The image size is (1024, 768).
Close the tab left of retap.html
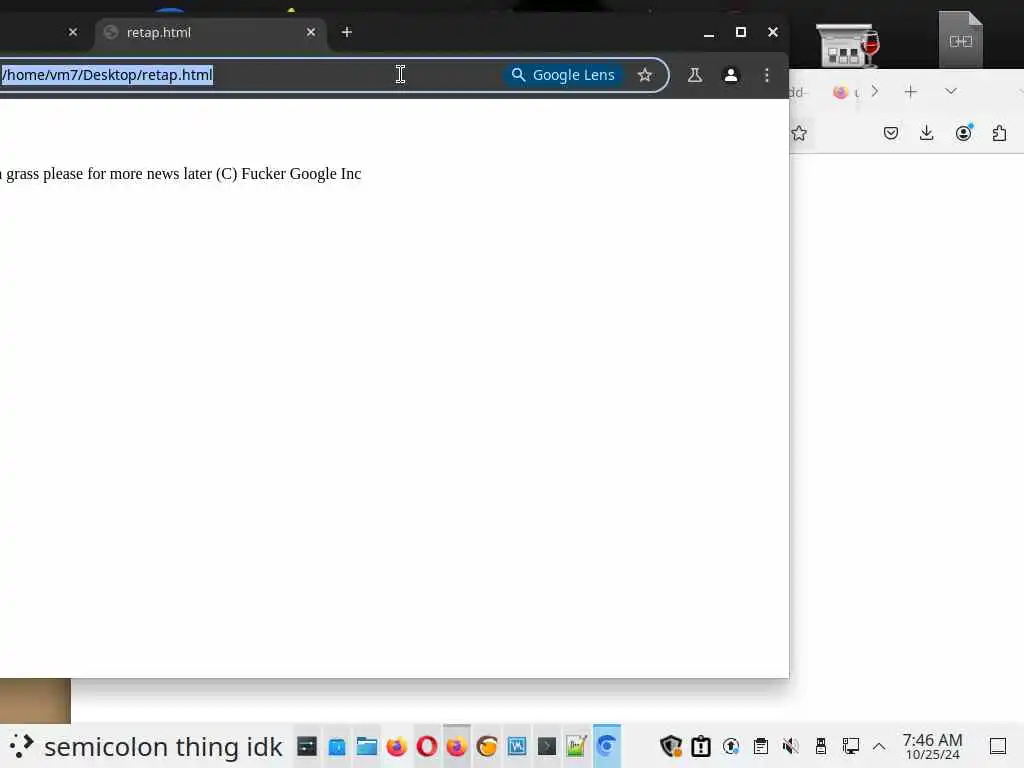tap(72, 32)
